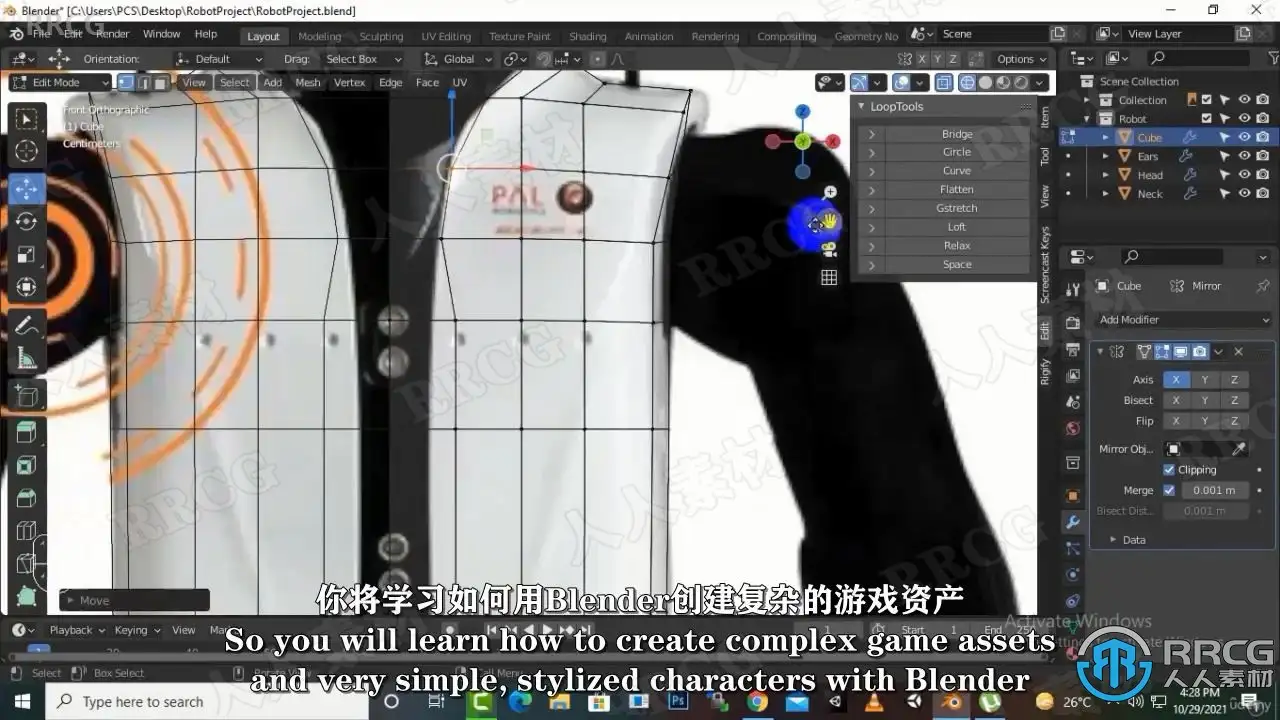Activate the Extrude Region tool
The height and width of the screenshot is (720, 1280).
click(x=27, y=433)
